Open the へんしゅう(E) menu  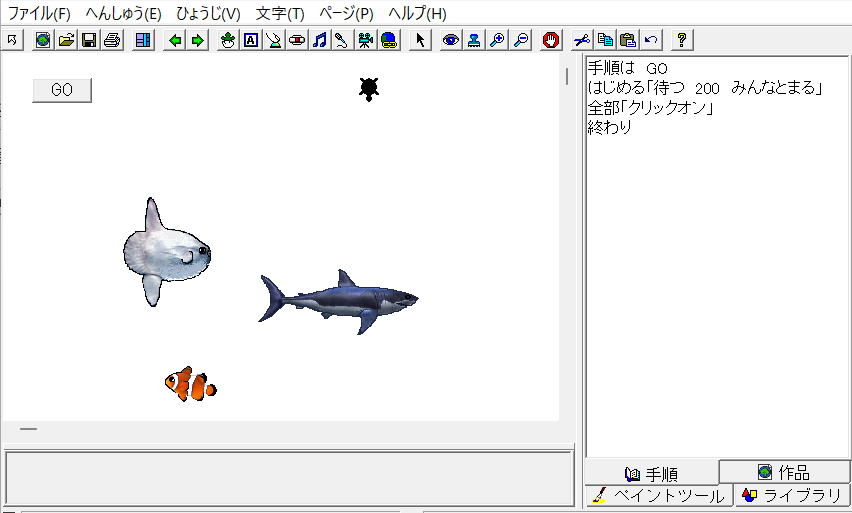click(x=123, y=13)
